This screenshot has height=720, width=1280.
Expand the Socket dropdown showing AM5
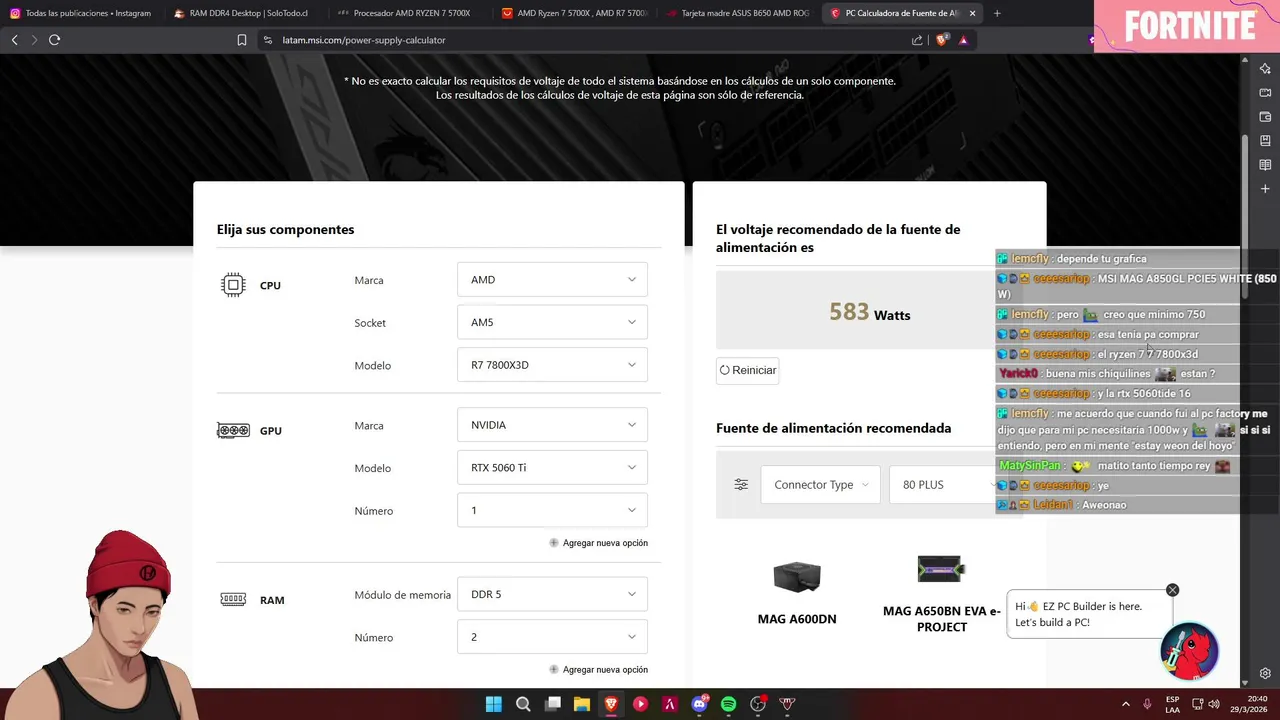click(552, 322)
